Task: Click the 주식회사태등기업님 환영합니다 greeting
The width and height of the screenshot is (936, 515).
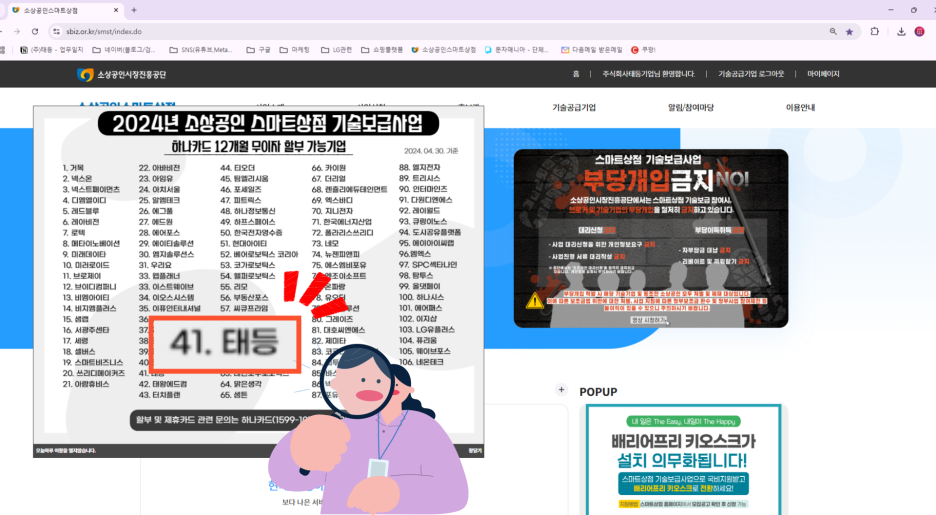Action: tap(649, 74)
